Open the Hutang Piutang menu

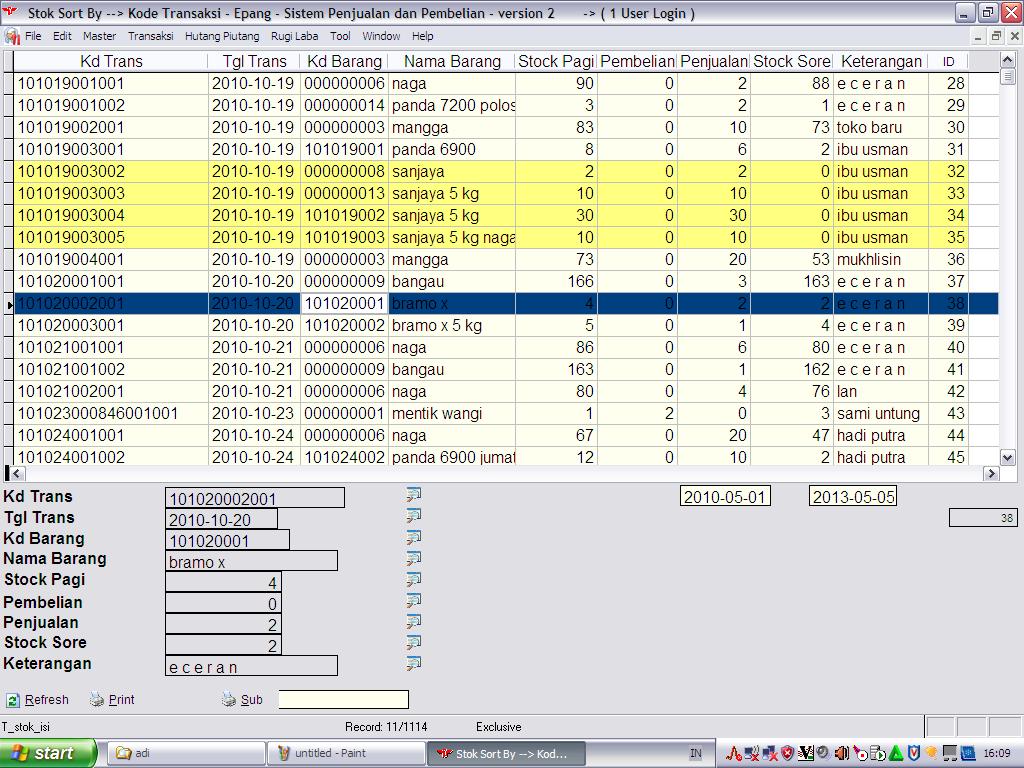coord(221,36)
